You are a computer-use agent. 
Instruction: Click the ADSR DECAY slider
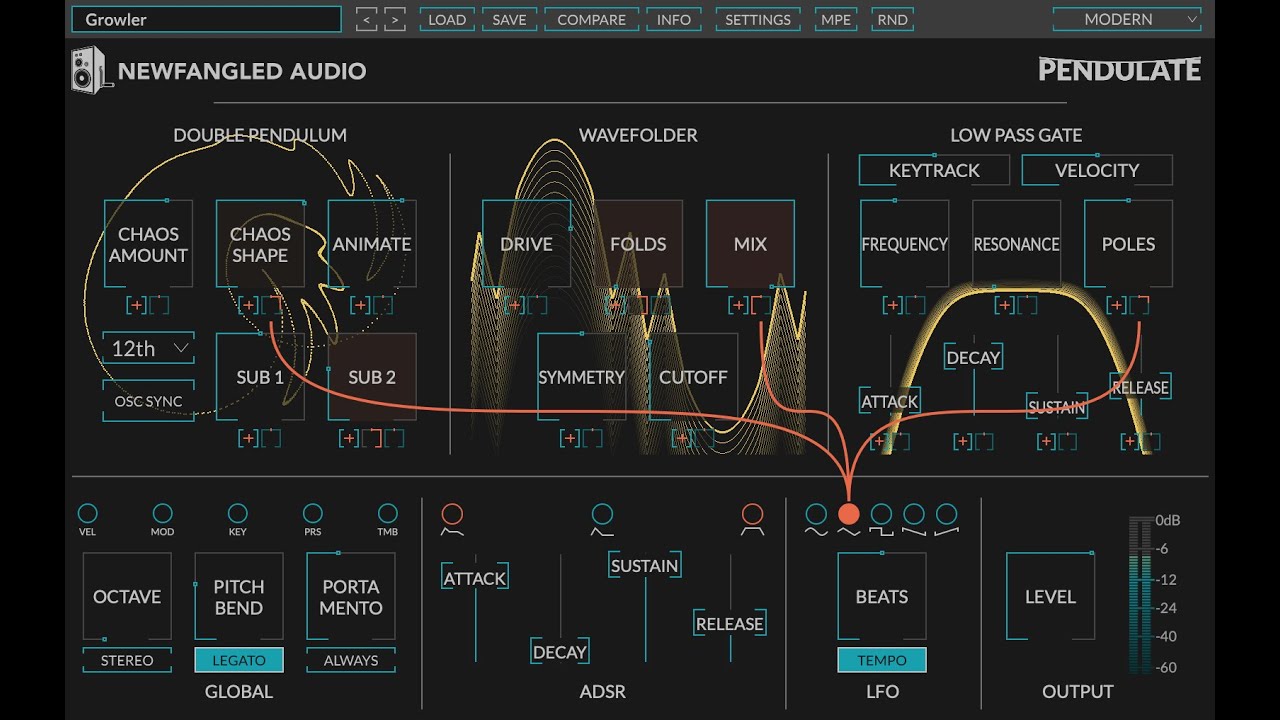point(560,652)
